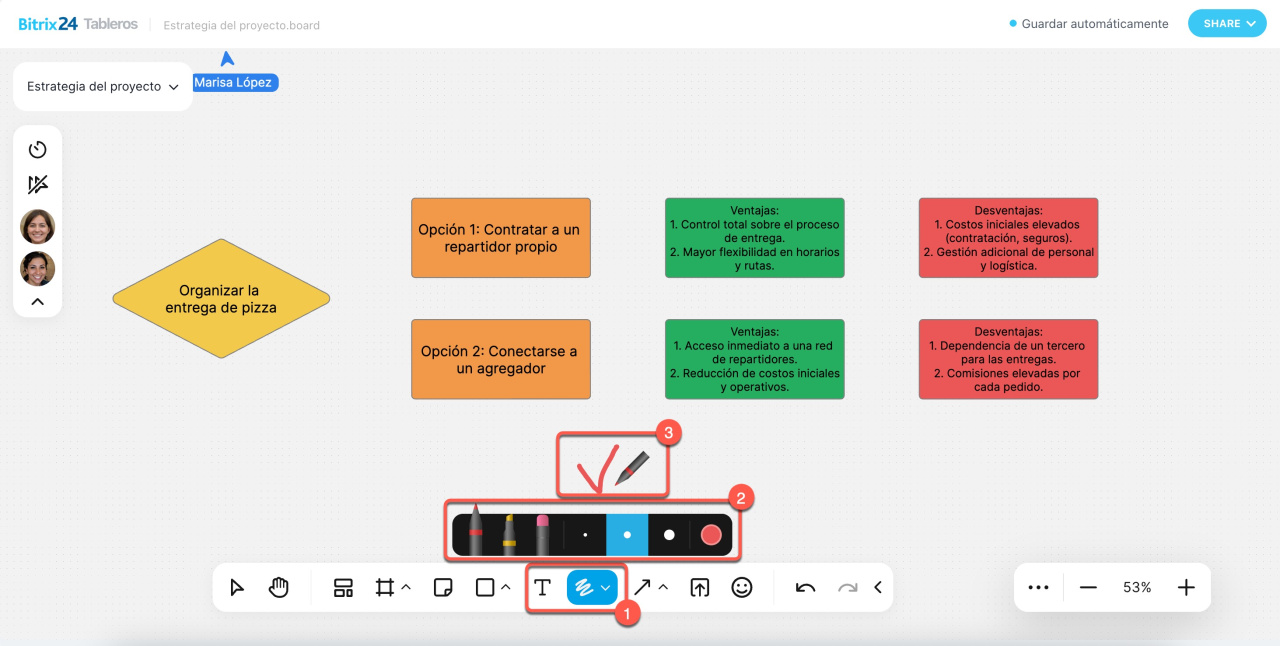Undo the last action
The height and width of the screenshot is (646, 1280).
click(805, 587)
